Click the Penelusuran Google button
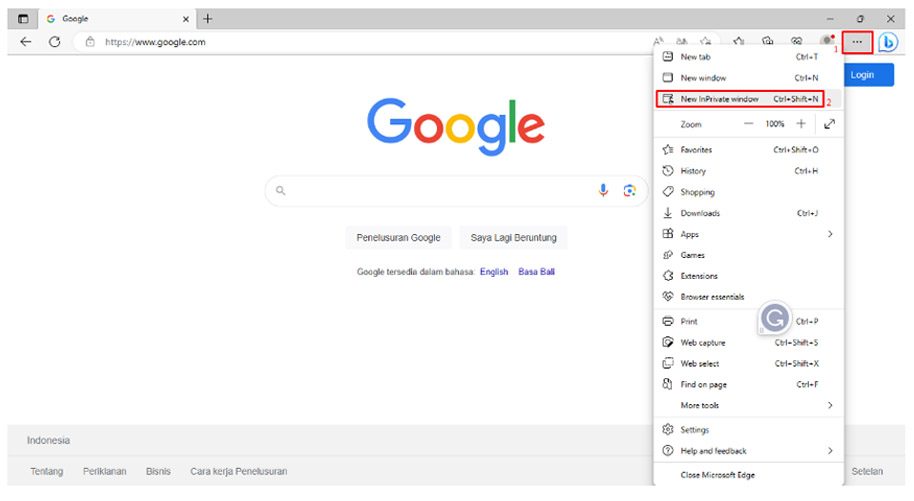Screen dimensions: 914x501 click(398, 238)
